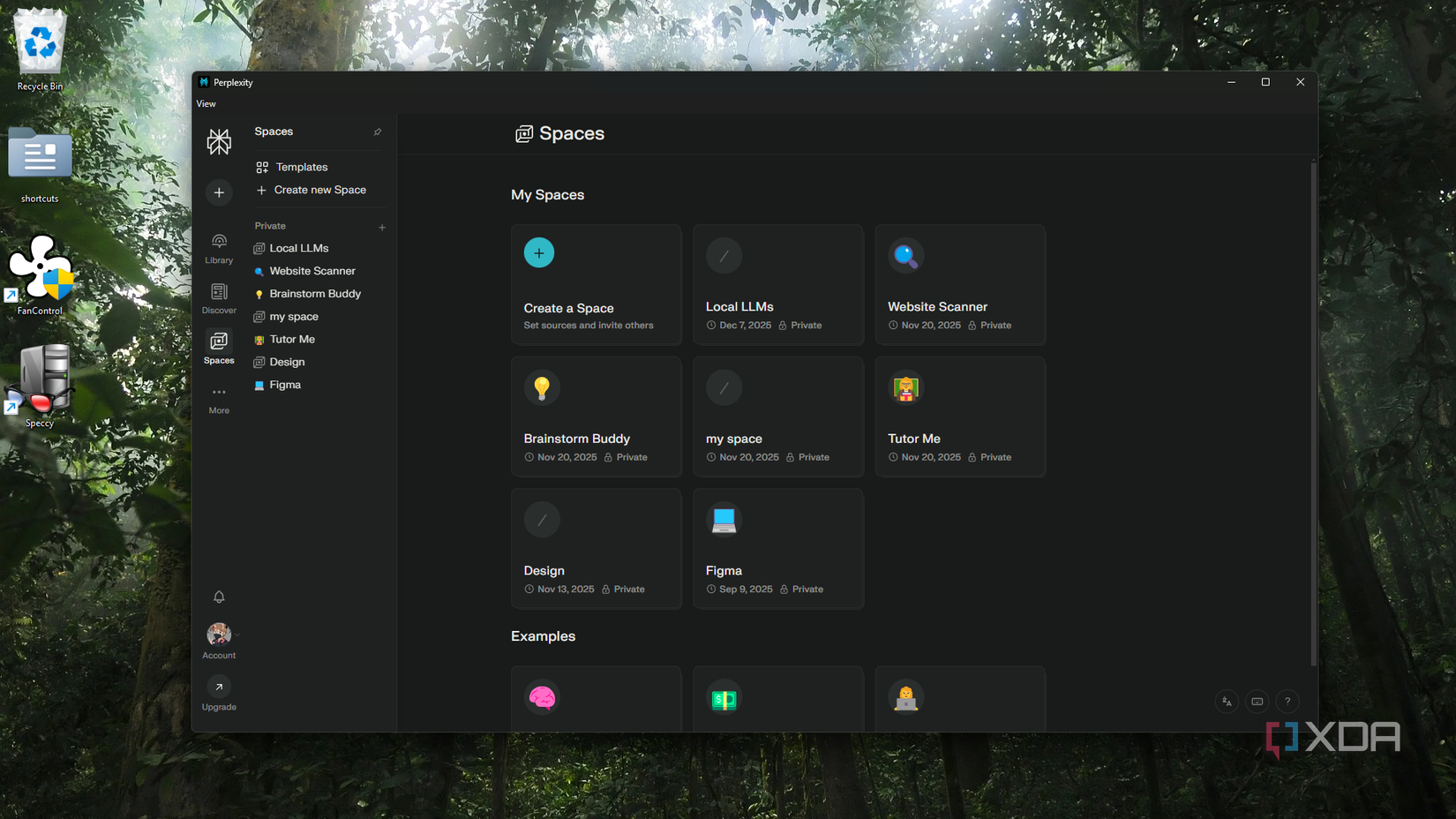The image size is (1456, 819).
Task: Select the Speccy desktop shortcut
Action: coord(40,386)
